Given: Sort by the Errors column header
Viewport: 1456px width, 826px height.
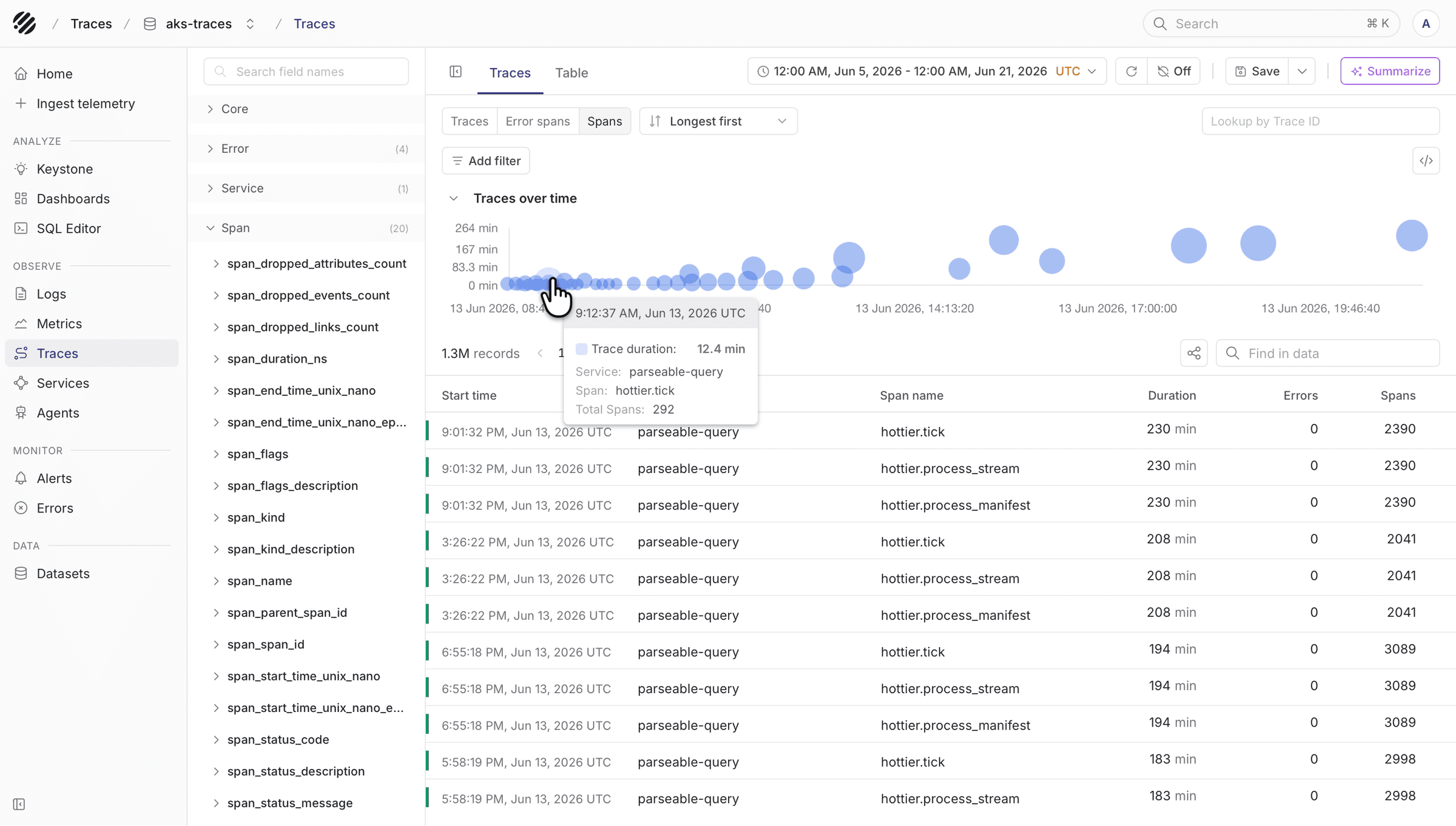Looking at the screenshot, I should (x=1300, y=395).
